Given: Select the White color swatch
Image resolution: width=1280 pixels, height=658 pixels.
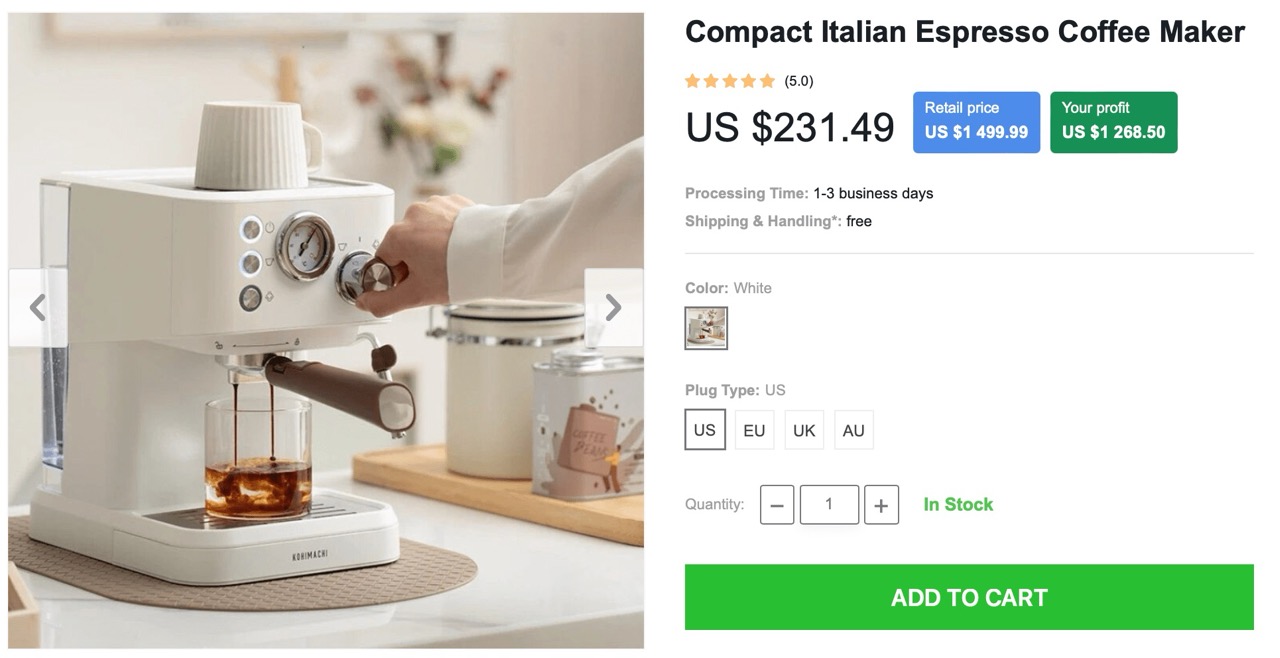Looking at the screenshot, I should point(706,328).
